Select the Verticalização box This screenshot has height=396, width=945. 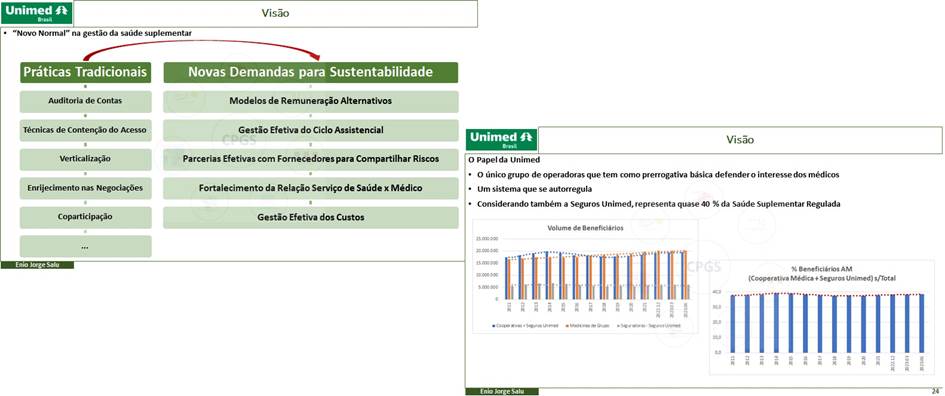86,159
